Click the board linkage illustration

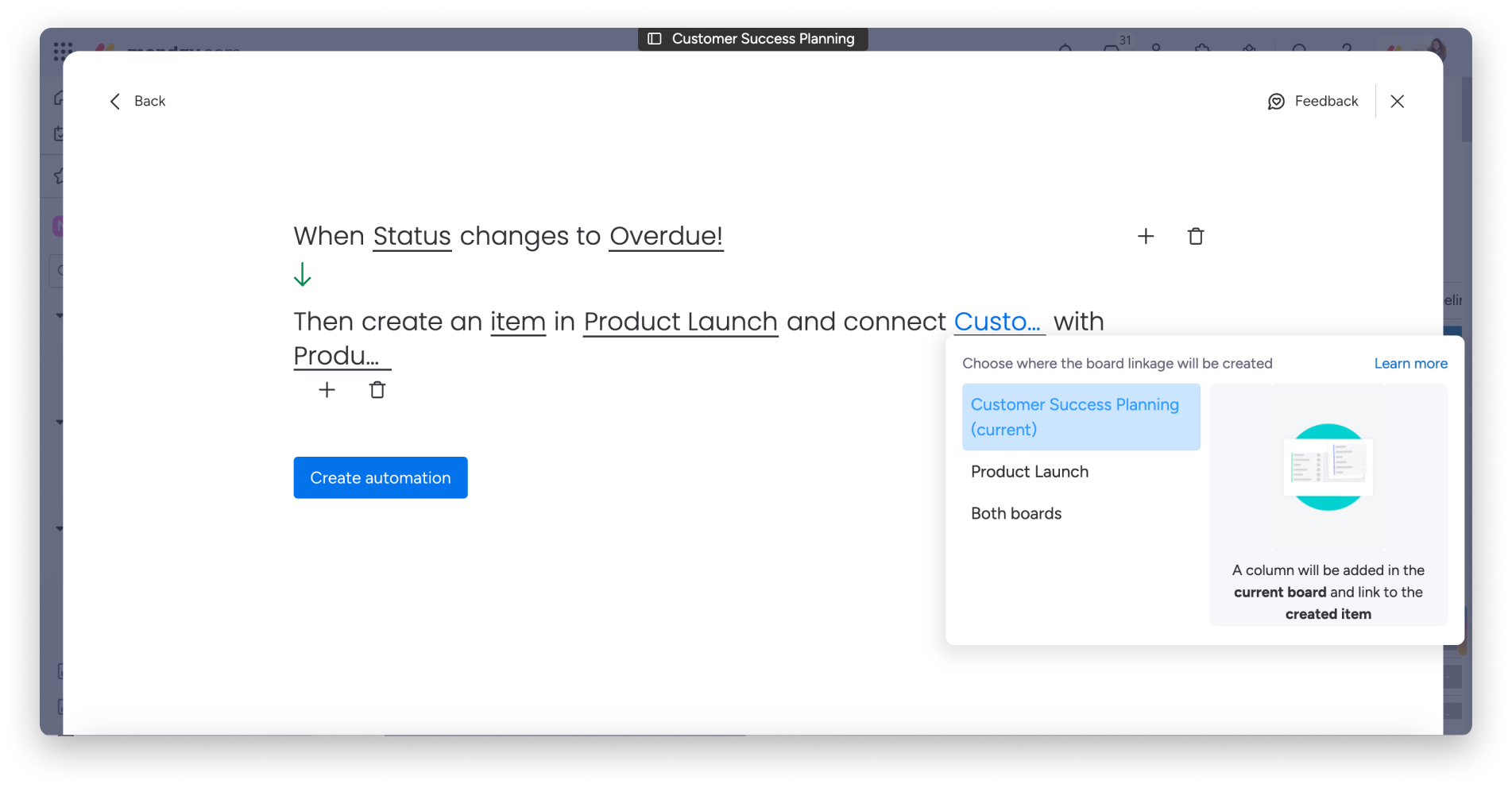1328,467
